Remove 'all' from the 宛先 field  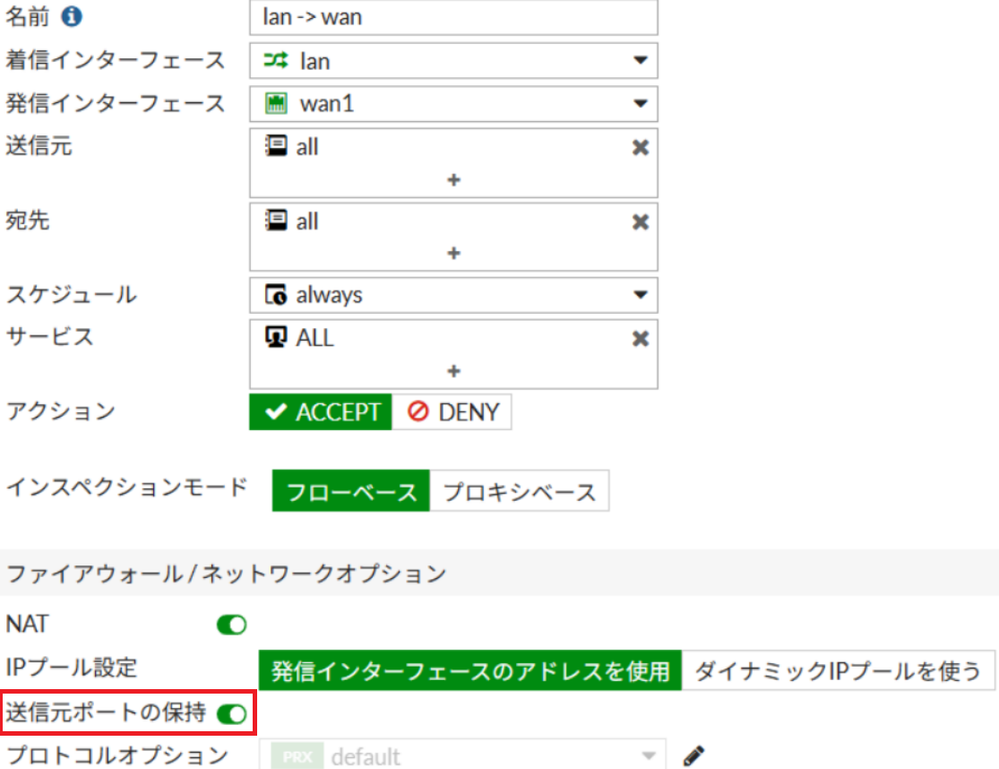640,221
